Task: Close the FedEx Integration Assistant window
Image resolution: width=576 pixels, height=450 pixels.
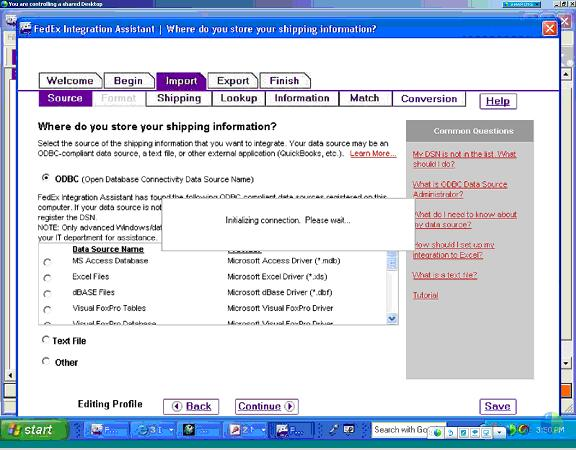Action: [550, 29]
